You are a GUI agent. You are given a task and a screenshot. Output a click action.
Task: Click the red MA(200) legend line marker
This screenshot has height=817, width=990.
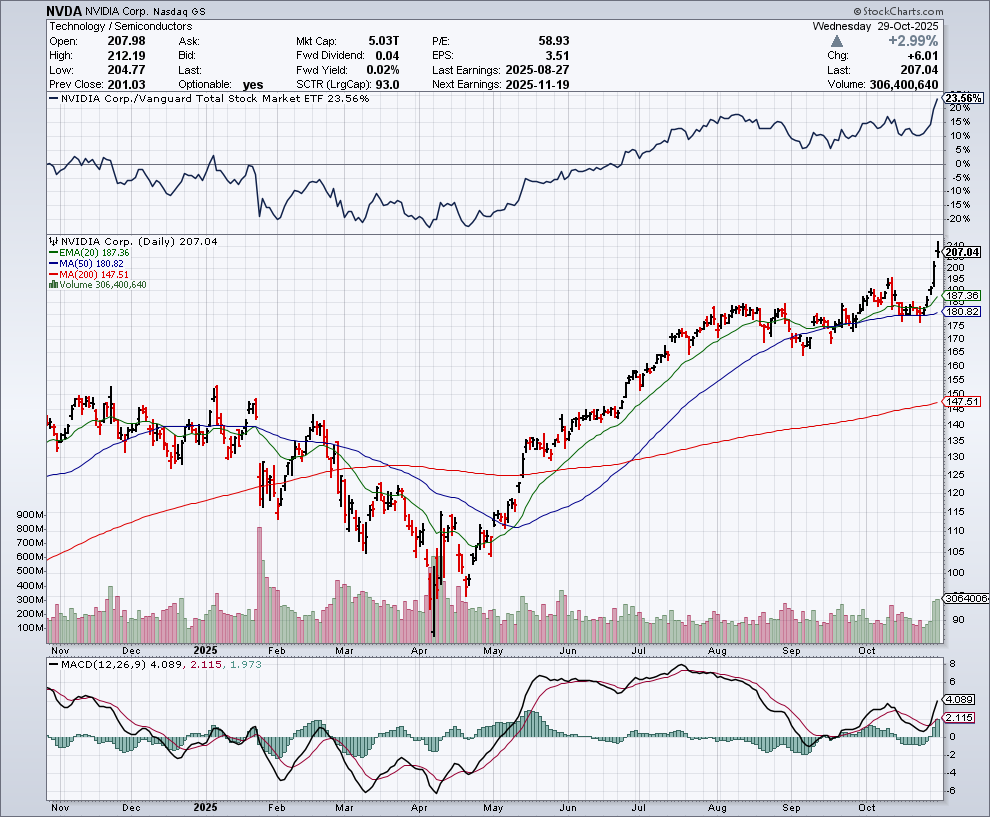[x=53, y=274]
